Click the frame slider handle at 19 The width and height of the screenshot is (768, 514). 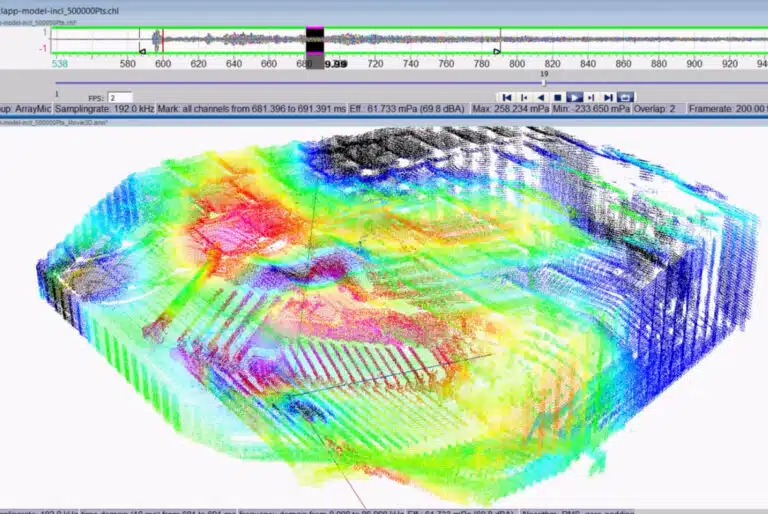click(544, 84)
